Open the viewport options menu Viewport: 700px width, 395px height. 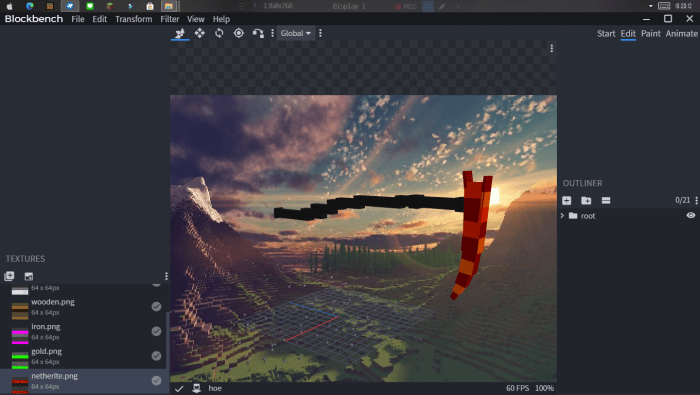[x=552, y=49]
